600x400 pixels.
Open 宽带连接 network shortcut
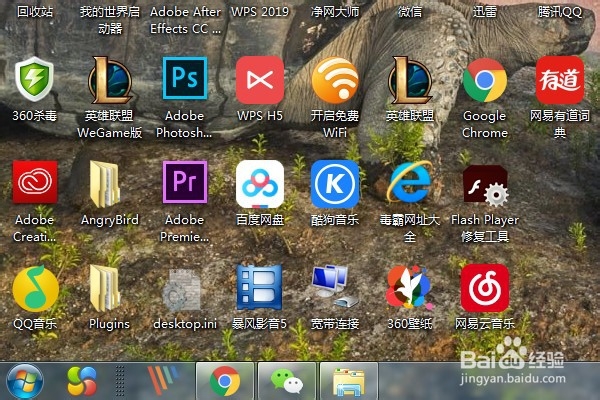334,287
